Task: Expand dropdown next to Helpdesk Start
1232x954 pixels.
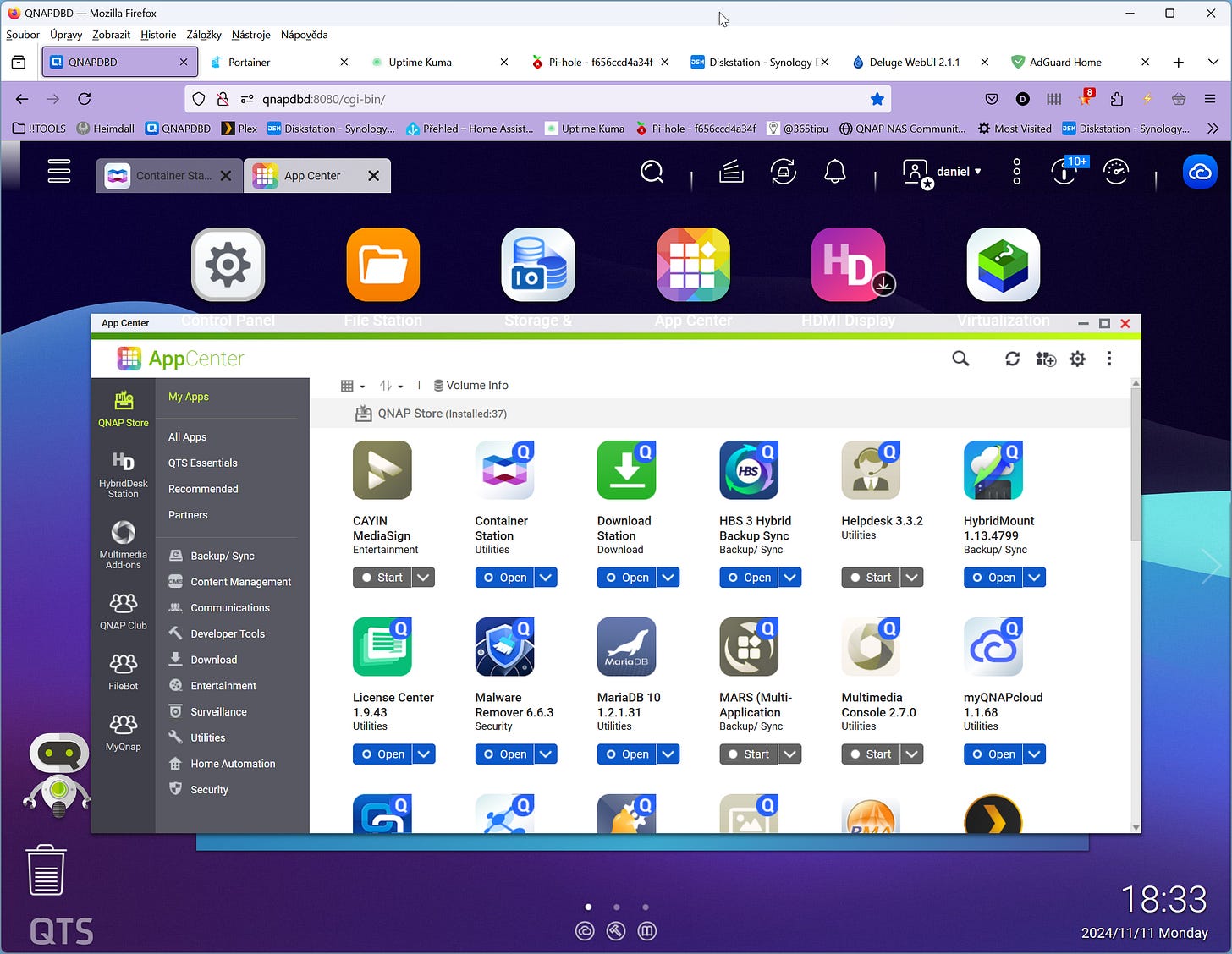Action: [x=912, y=578]
